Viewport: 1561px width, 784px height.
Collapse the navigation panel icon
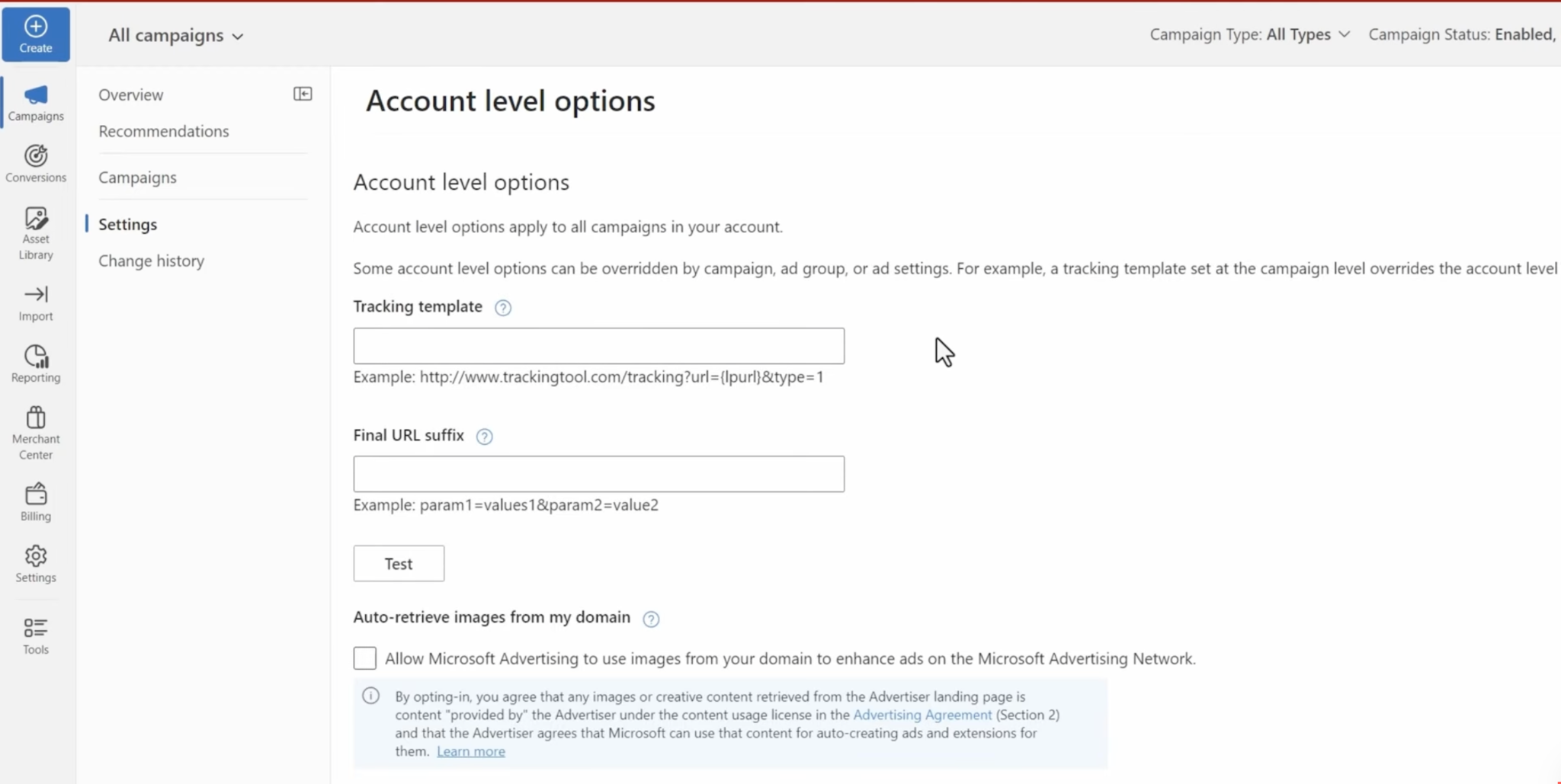(x=303, y=94)
